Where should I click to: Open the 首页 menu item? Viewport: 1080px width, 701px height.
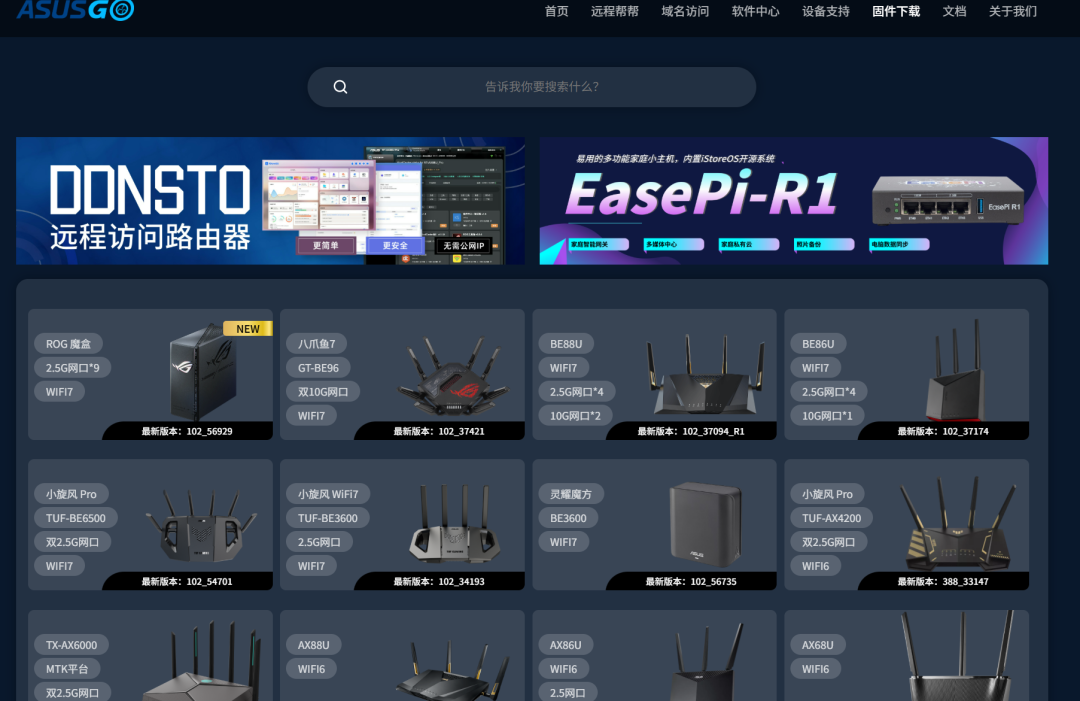point(557,11)
